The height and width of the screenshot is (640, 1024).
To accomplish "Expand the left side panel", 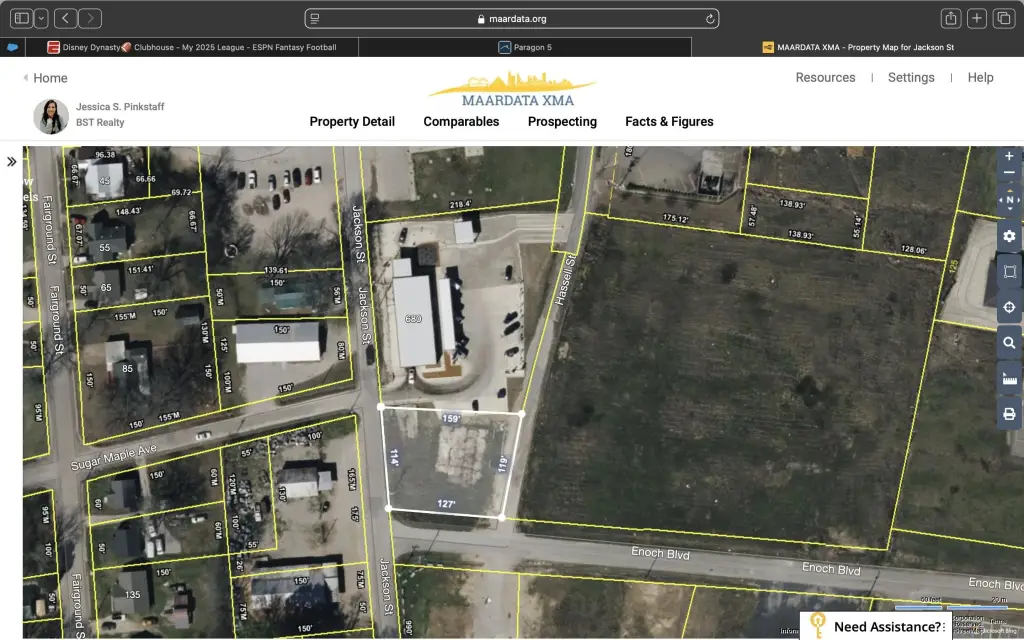I will click(12, 161).
